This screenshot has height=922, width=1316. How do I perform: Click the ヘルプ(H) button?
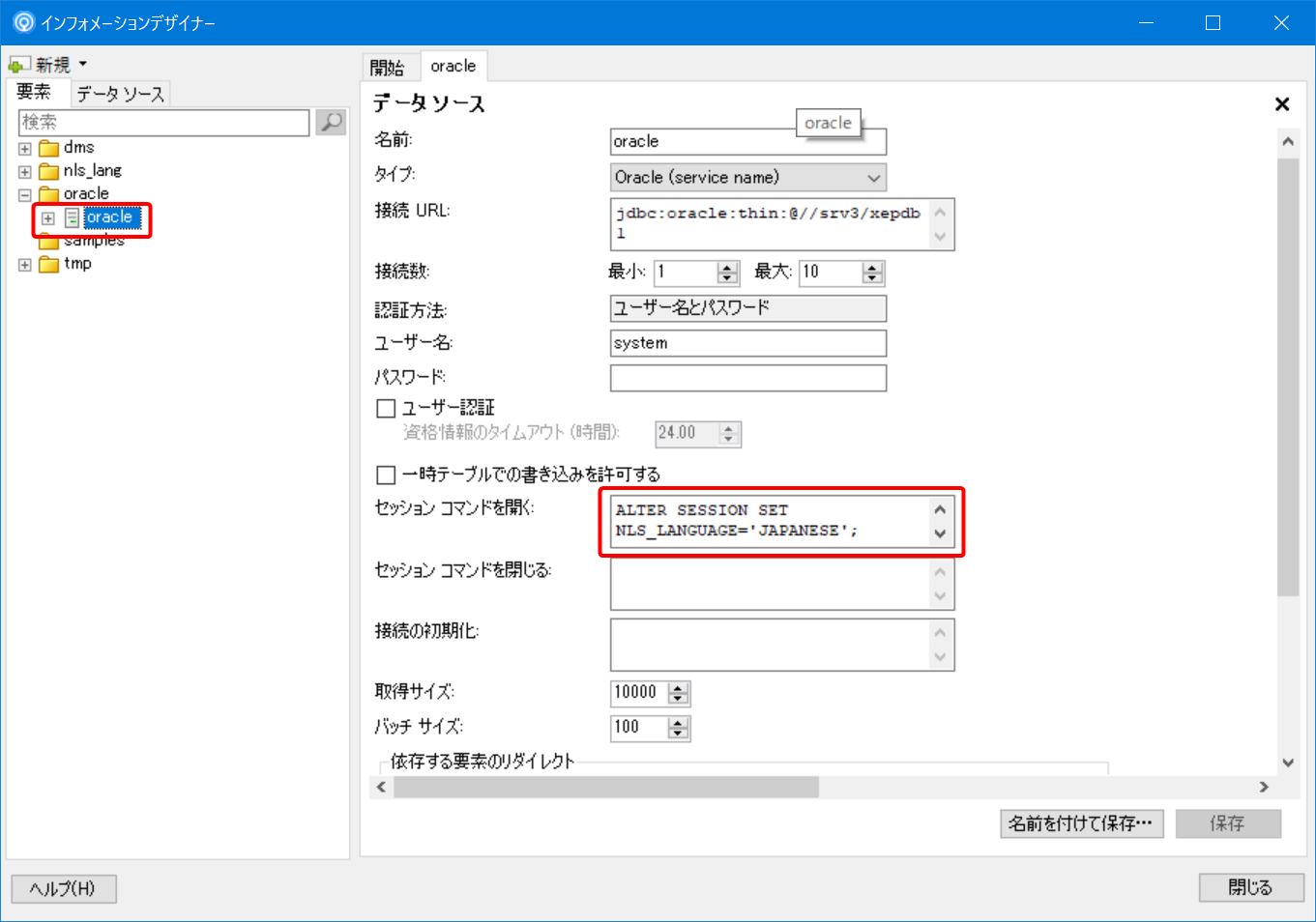[64, 889]
